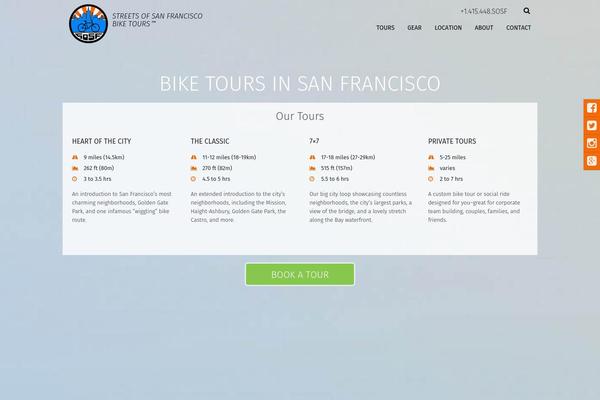Click elevation icon beside varies

click(x=431, y=168)
